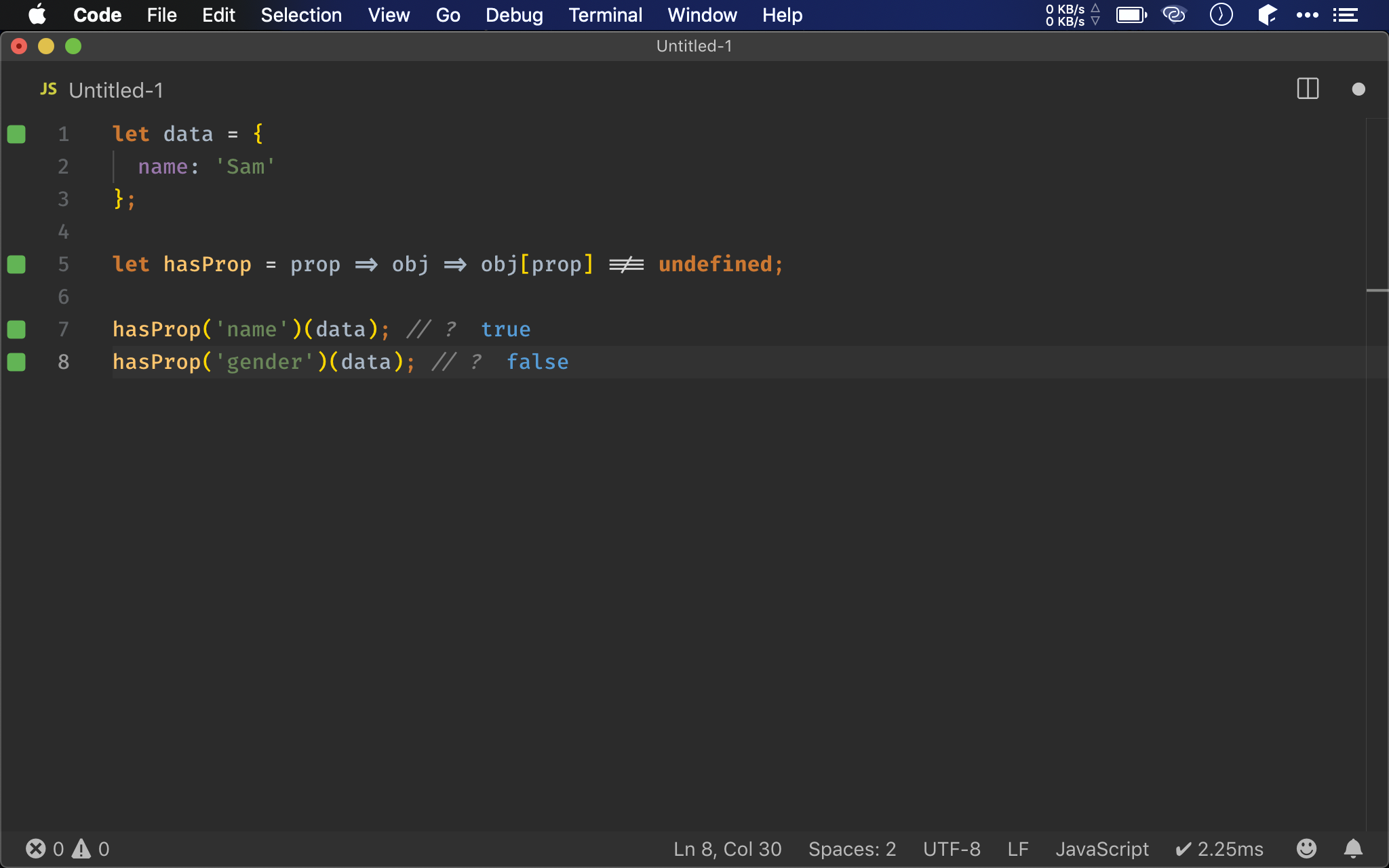Open the feedback smiley icon

click(x=1306, y=848)
